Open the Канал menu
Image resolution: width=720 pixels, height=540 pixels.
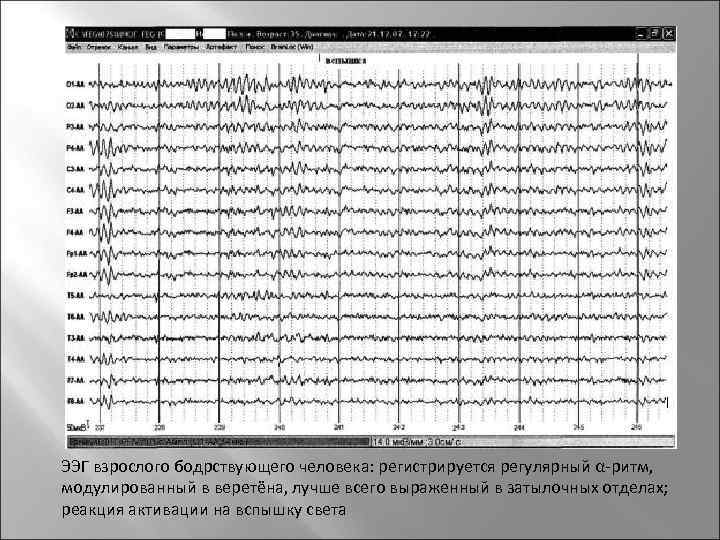(128, 47)
